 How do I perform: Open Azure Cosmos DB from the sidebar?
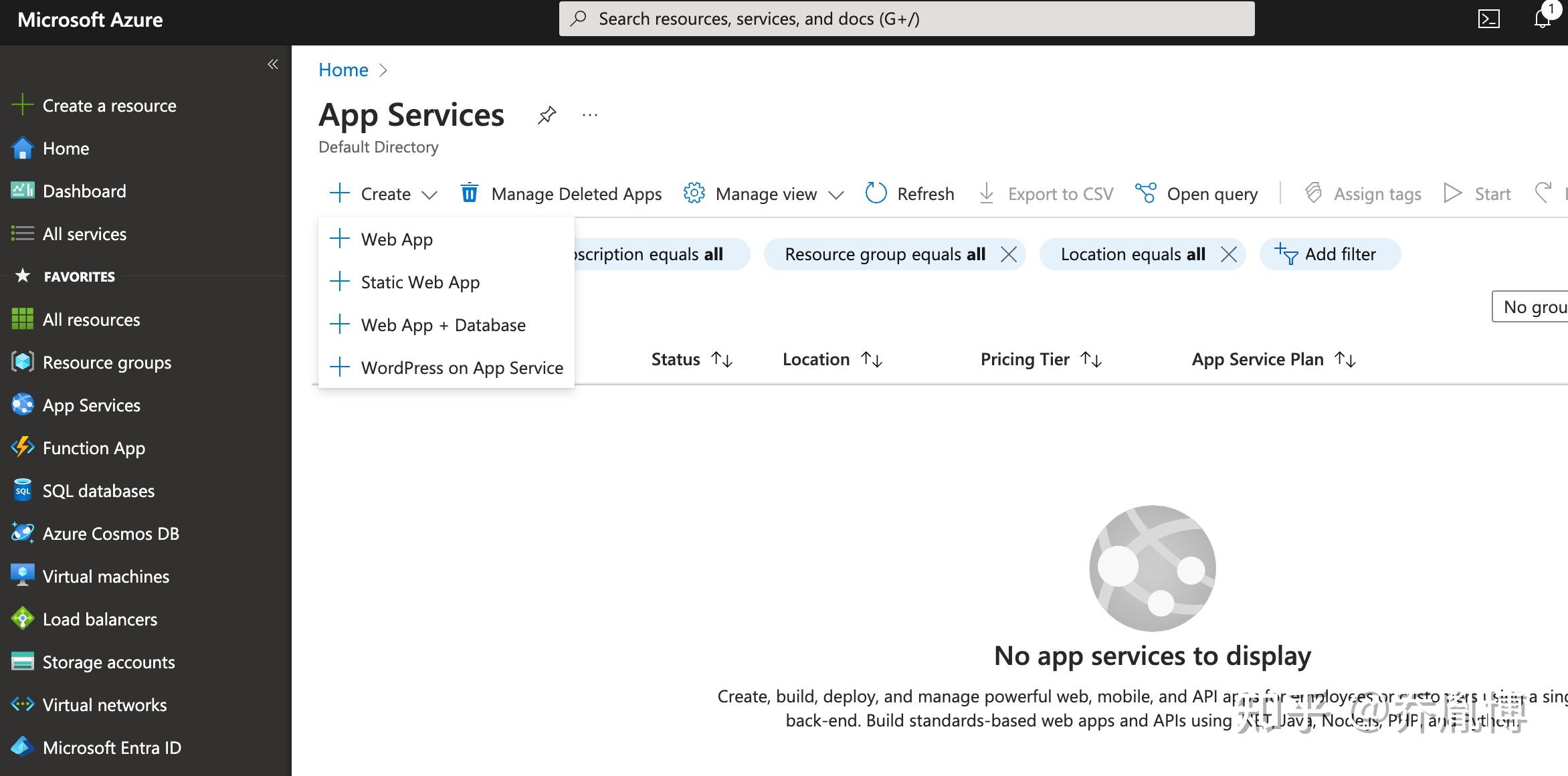[x=111, y=533]
